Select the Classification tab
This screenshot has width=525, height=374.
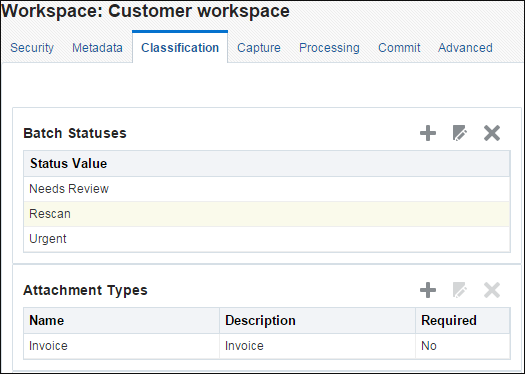(x=180, y=48)
